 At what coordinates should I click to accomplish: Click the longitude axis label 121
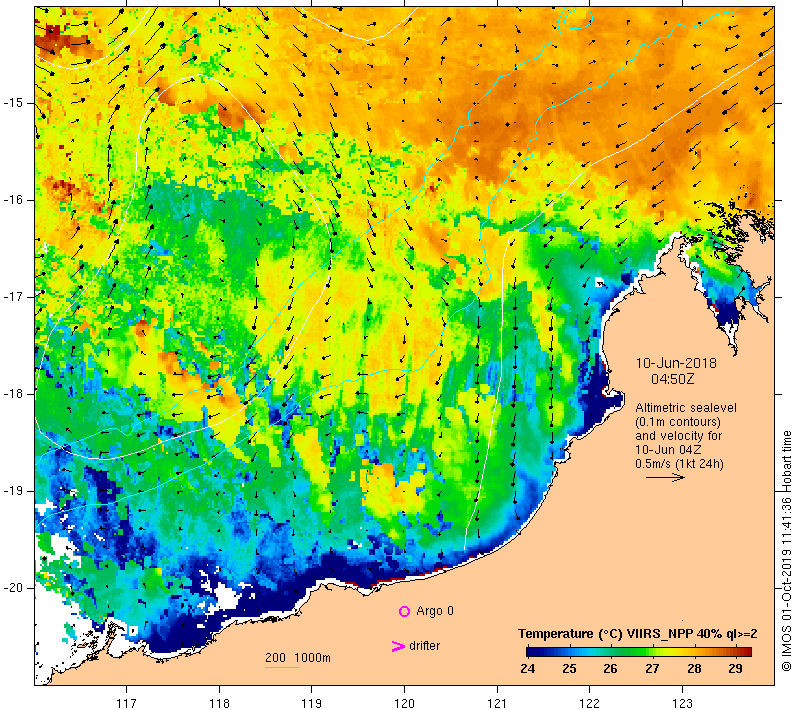pyautogui.click(x=497, y=703)
